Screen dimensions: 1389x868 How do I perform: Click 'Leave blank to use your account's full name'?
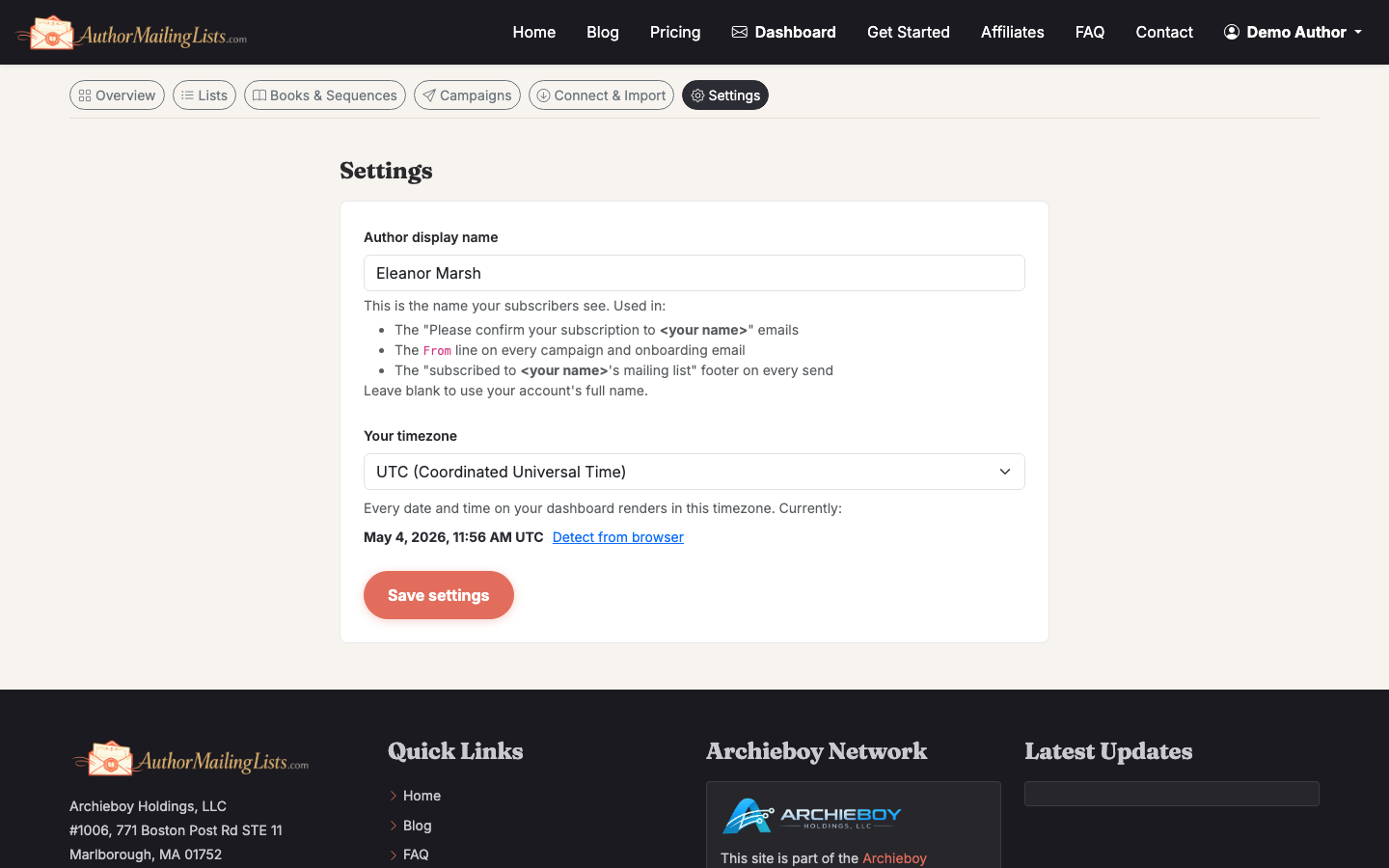tap(505, 391)
